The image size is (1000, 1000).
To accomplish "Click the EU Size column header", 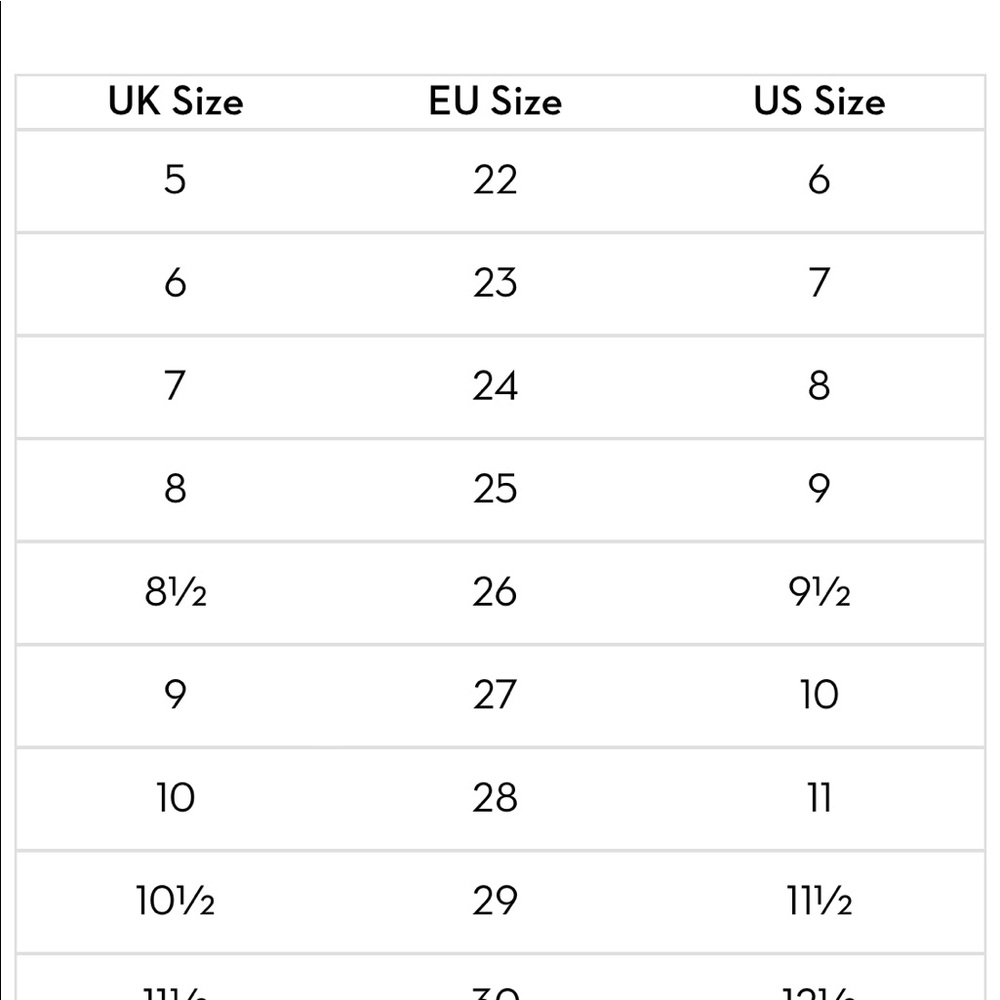I will point(495,101).
